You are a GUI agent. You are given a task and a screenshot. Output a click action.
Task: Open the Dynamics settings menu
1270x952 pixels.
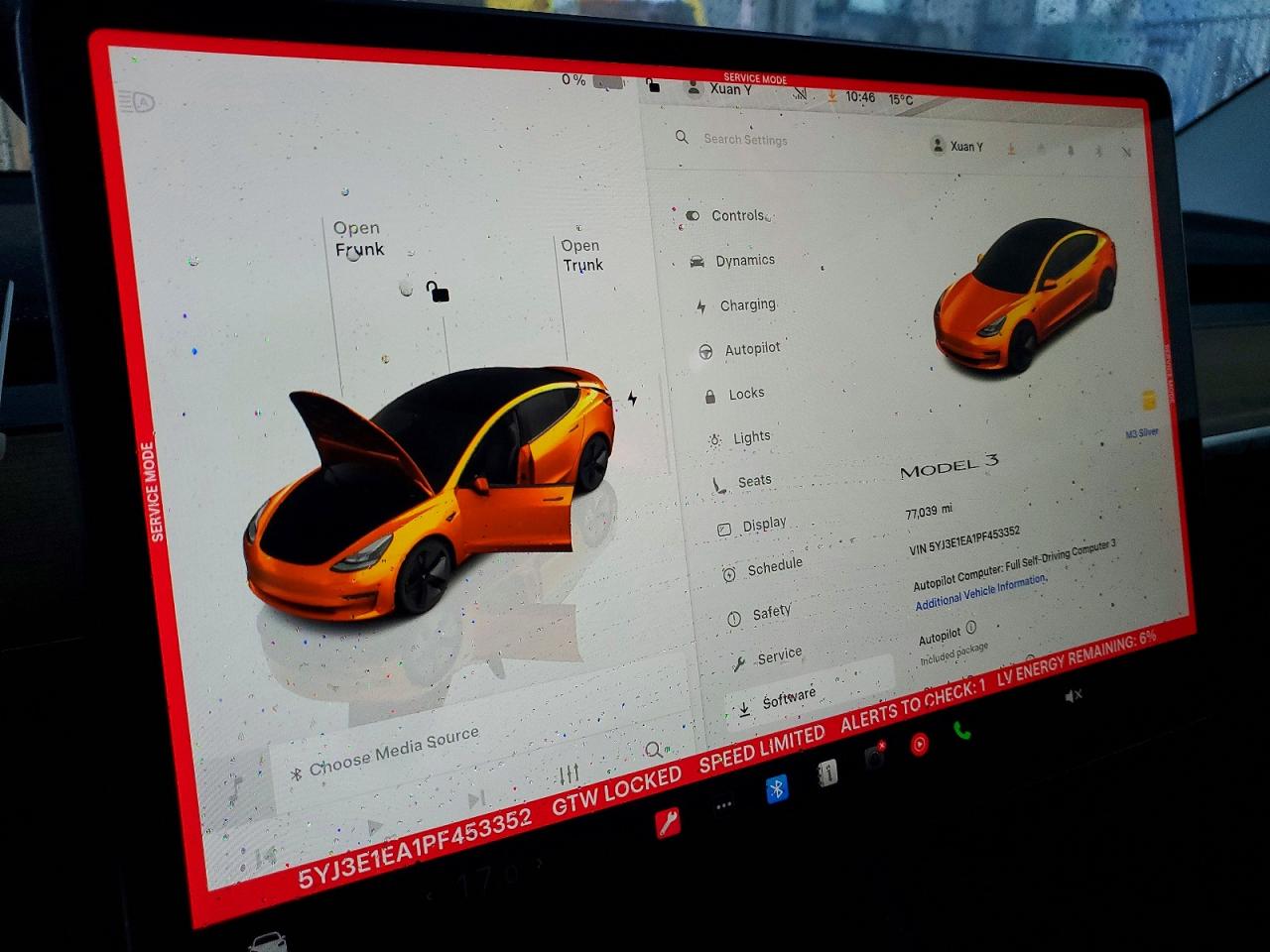coord(732,260)
